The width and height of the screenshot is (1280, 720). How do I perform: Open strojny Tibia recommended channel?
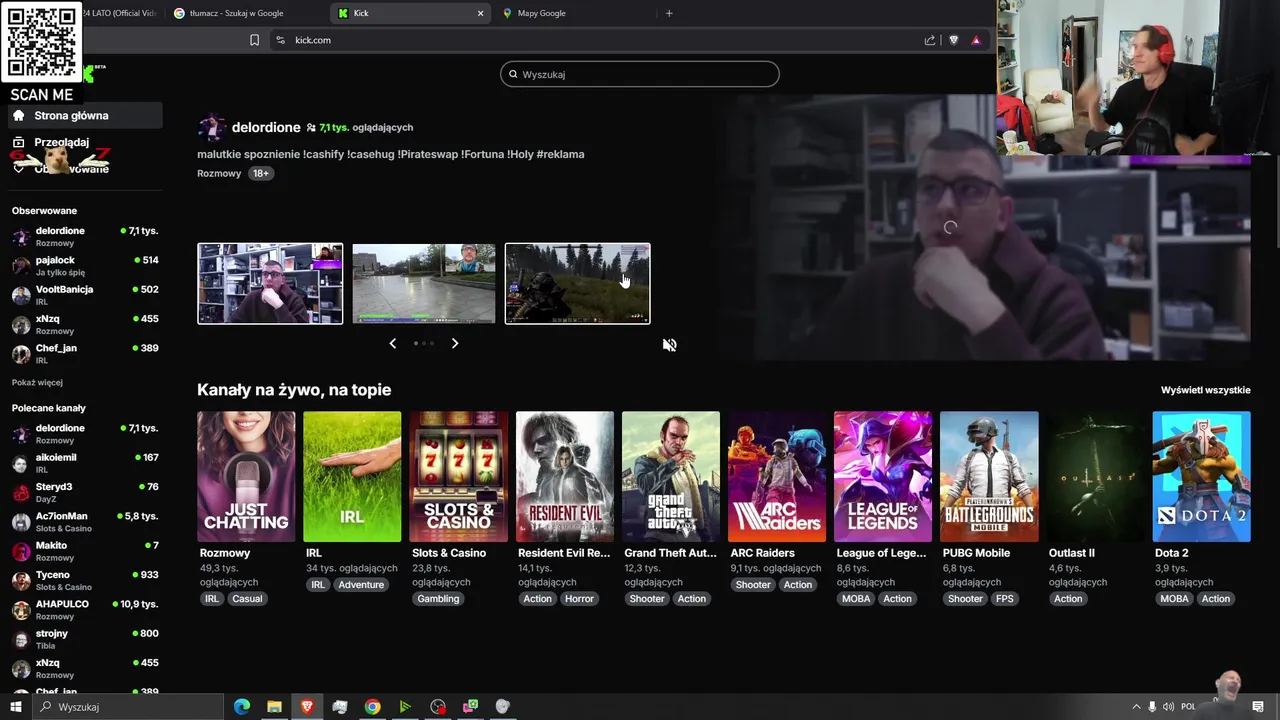coord(85,639)
